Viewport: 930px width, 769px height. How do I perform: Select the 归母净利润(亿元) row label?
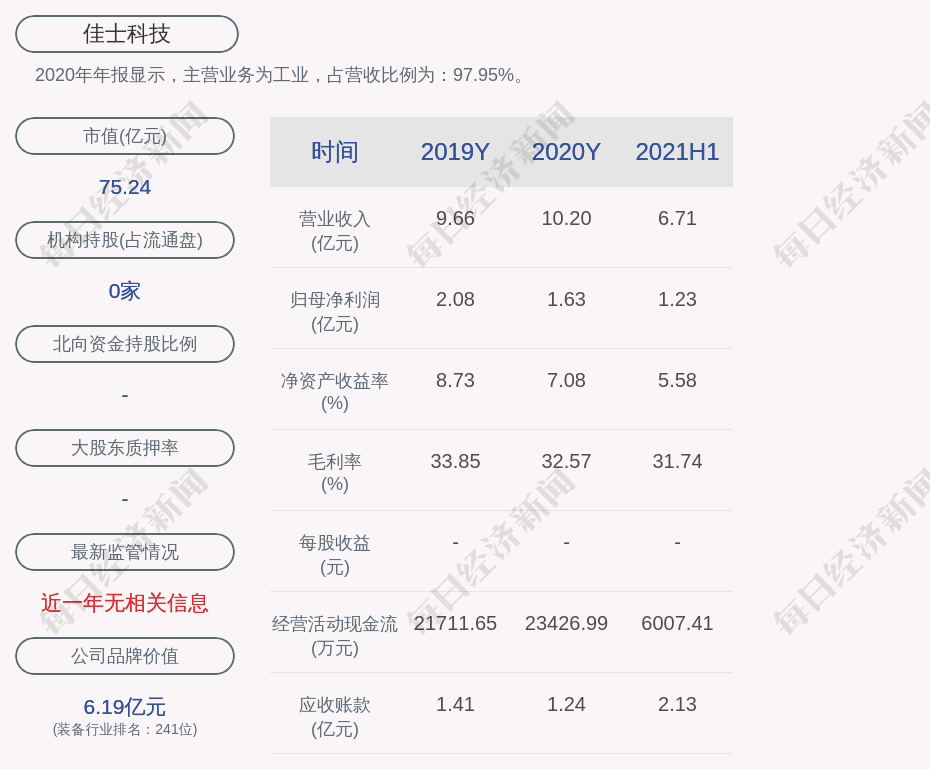point(335,312)
